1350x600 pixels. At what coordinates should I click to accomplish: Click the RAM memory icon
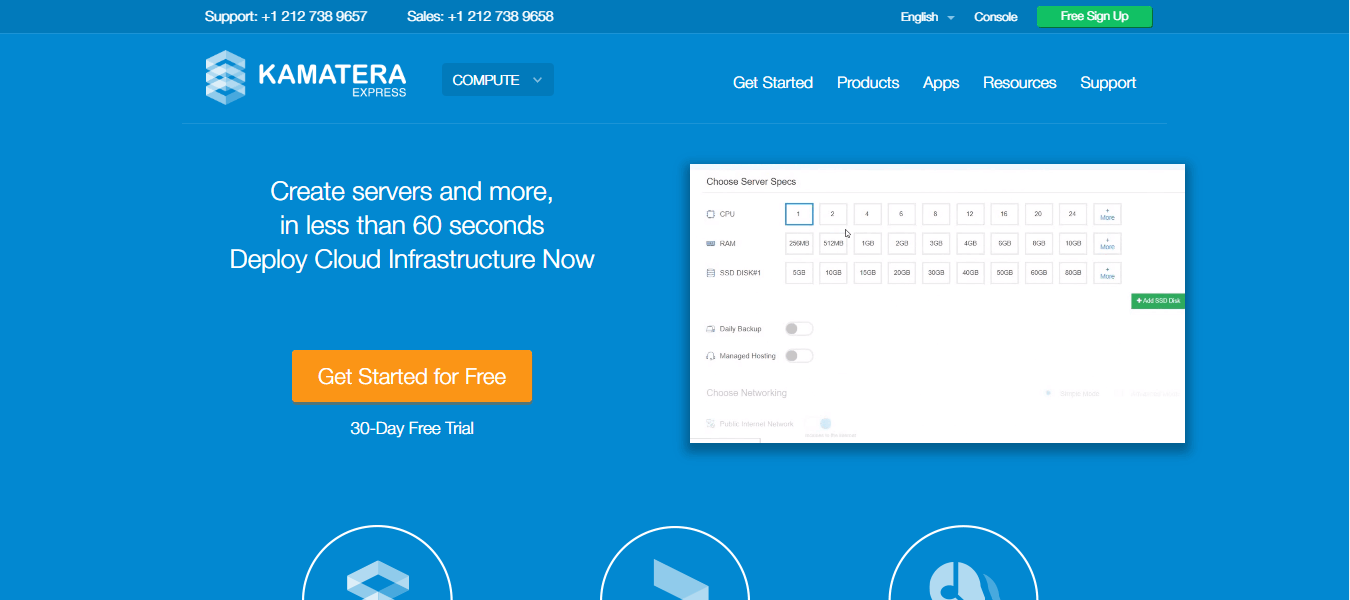710,243
